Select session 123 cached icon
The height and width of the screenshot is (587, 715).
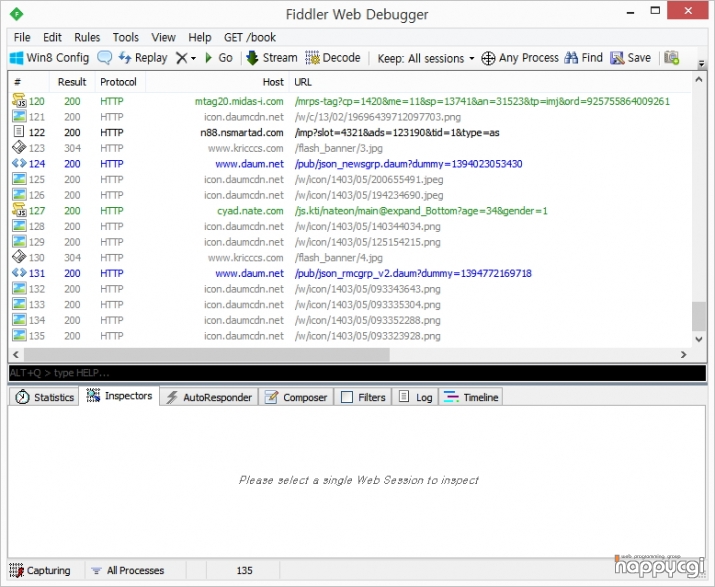click(19, 148)
